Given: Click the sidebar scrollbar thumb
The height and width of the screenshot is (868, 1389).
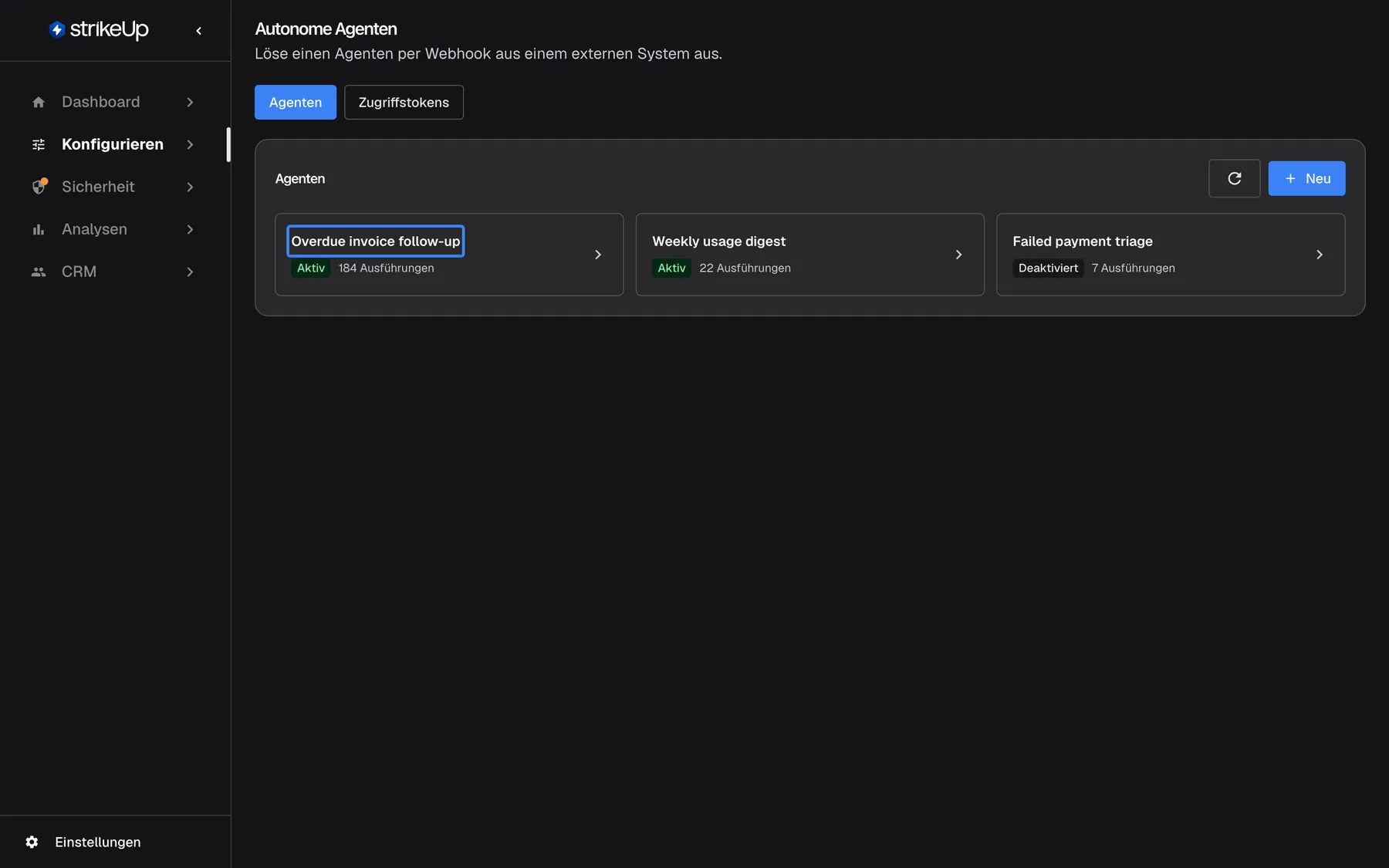Looking at the screenshot, I should click(228, 144).
